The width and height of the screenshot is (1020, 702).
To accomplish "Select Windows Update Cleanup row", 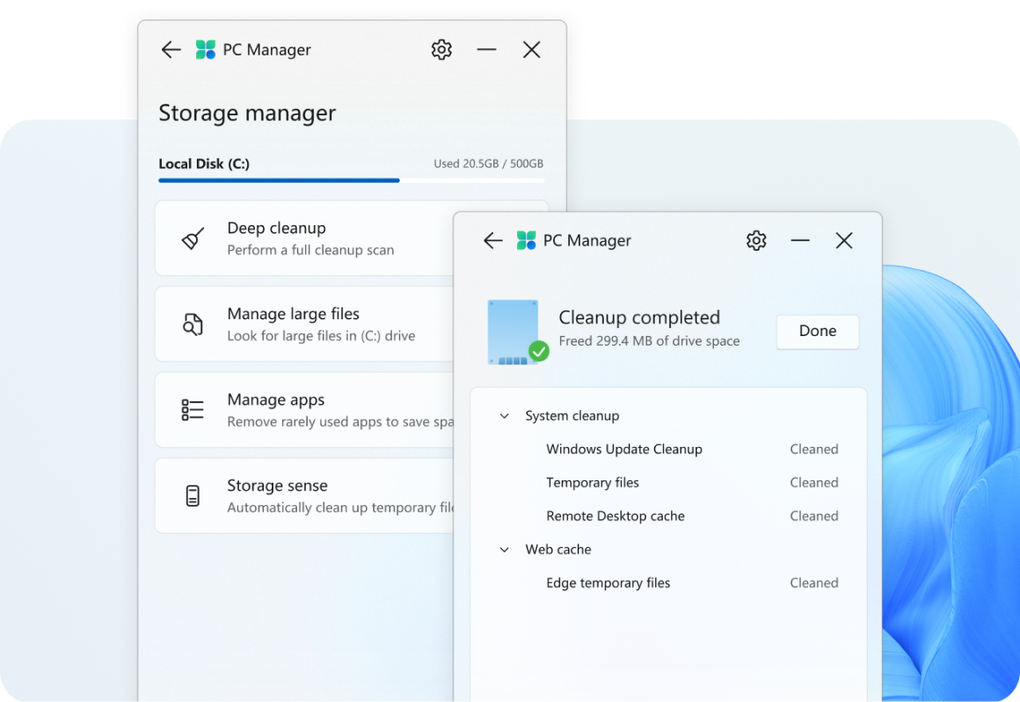I will click(x=624, y=449).
